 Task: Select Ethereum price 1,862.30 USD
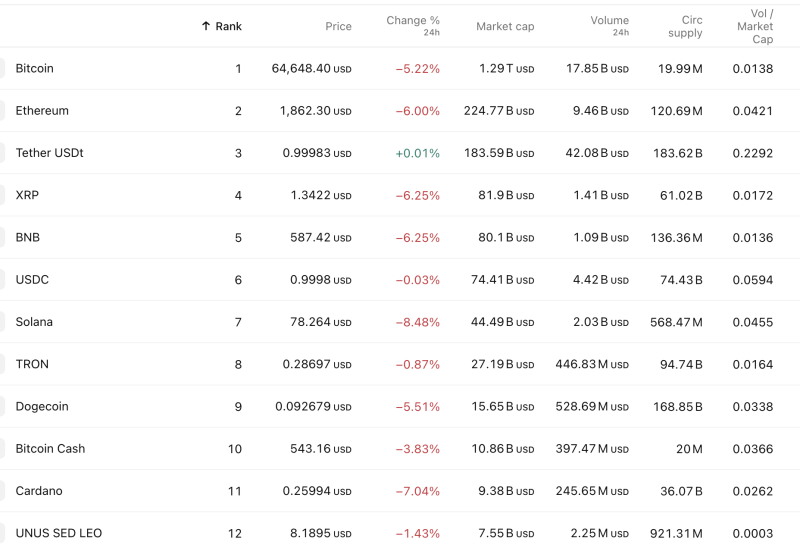tap(315, 111)
